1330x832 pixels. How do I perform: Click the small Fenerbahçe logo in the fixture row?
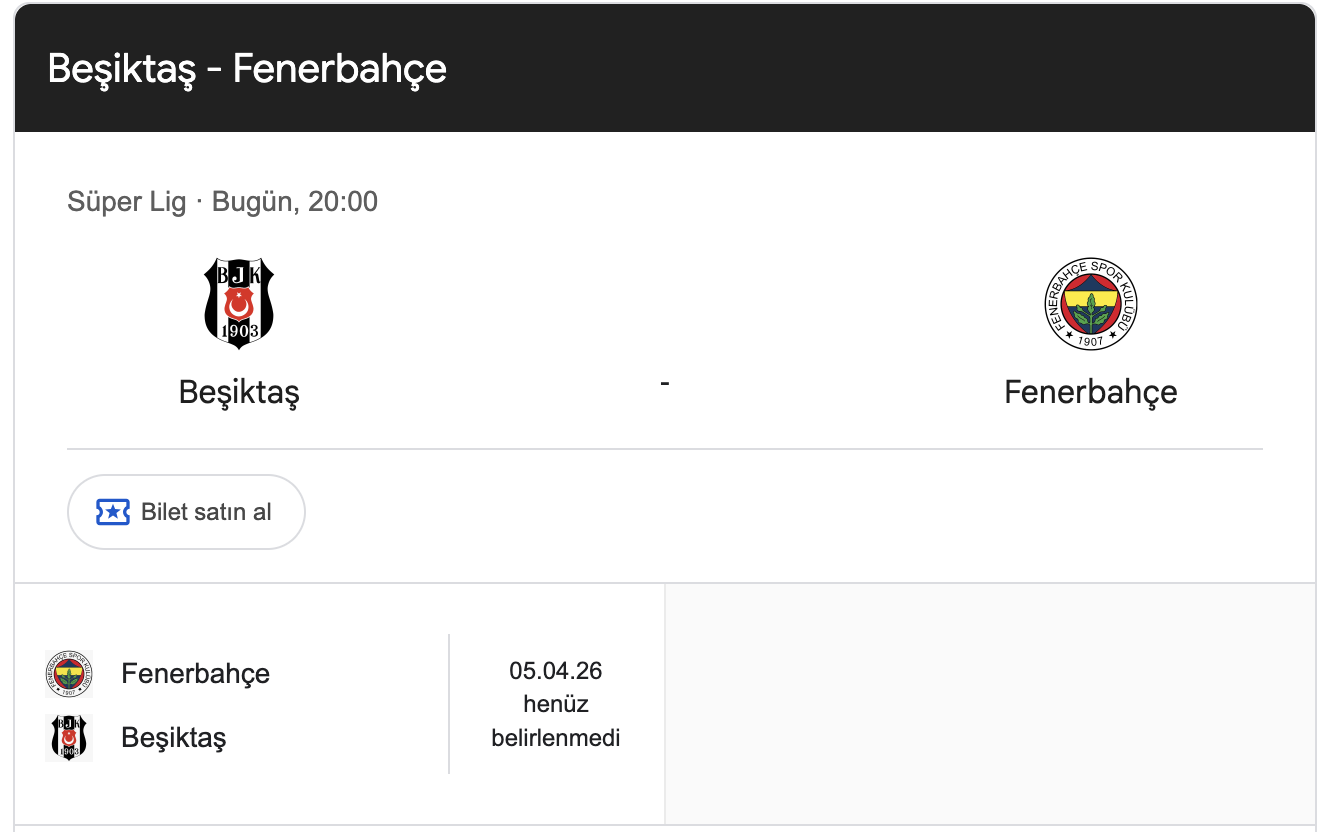click(69, 673)
